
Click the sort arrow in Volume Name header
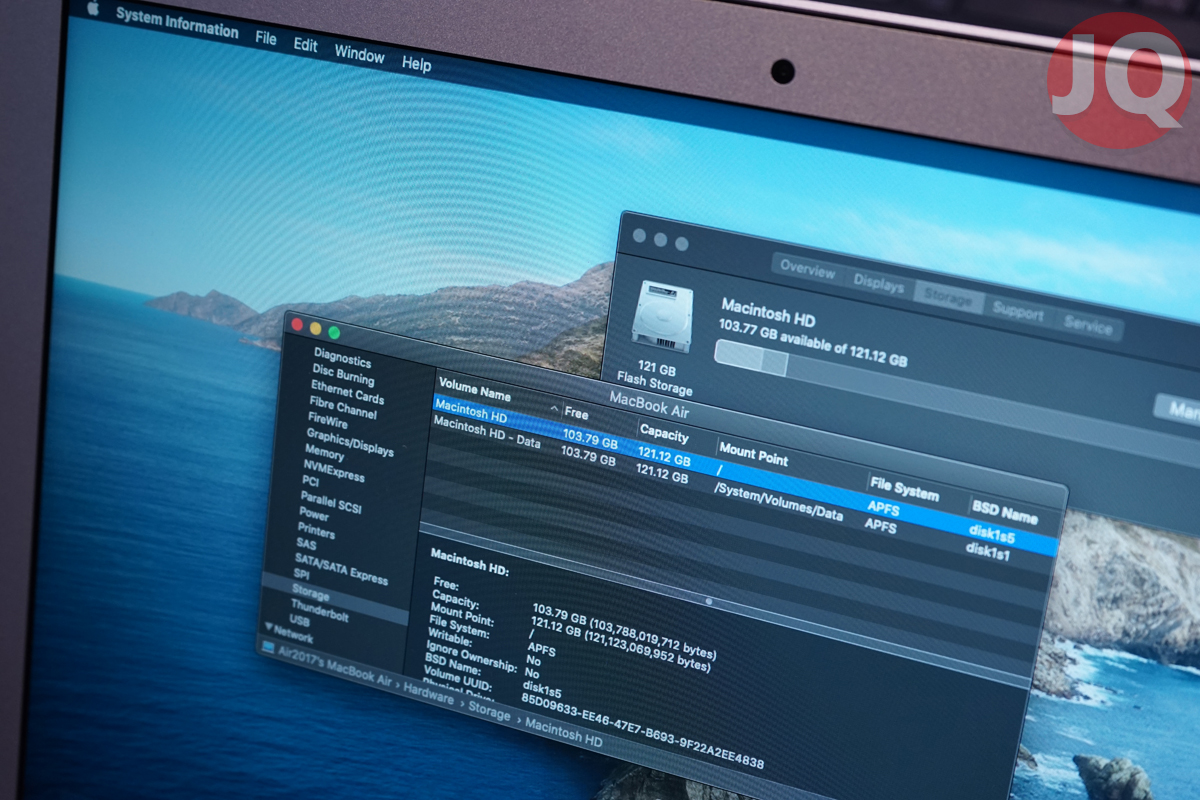coord(555,408)
